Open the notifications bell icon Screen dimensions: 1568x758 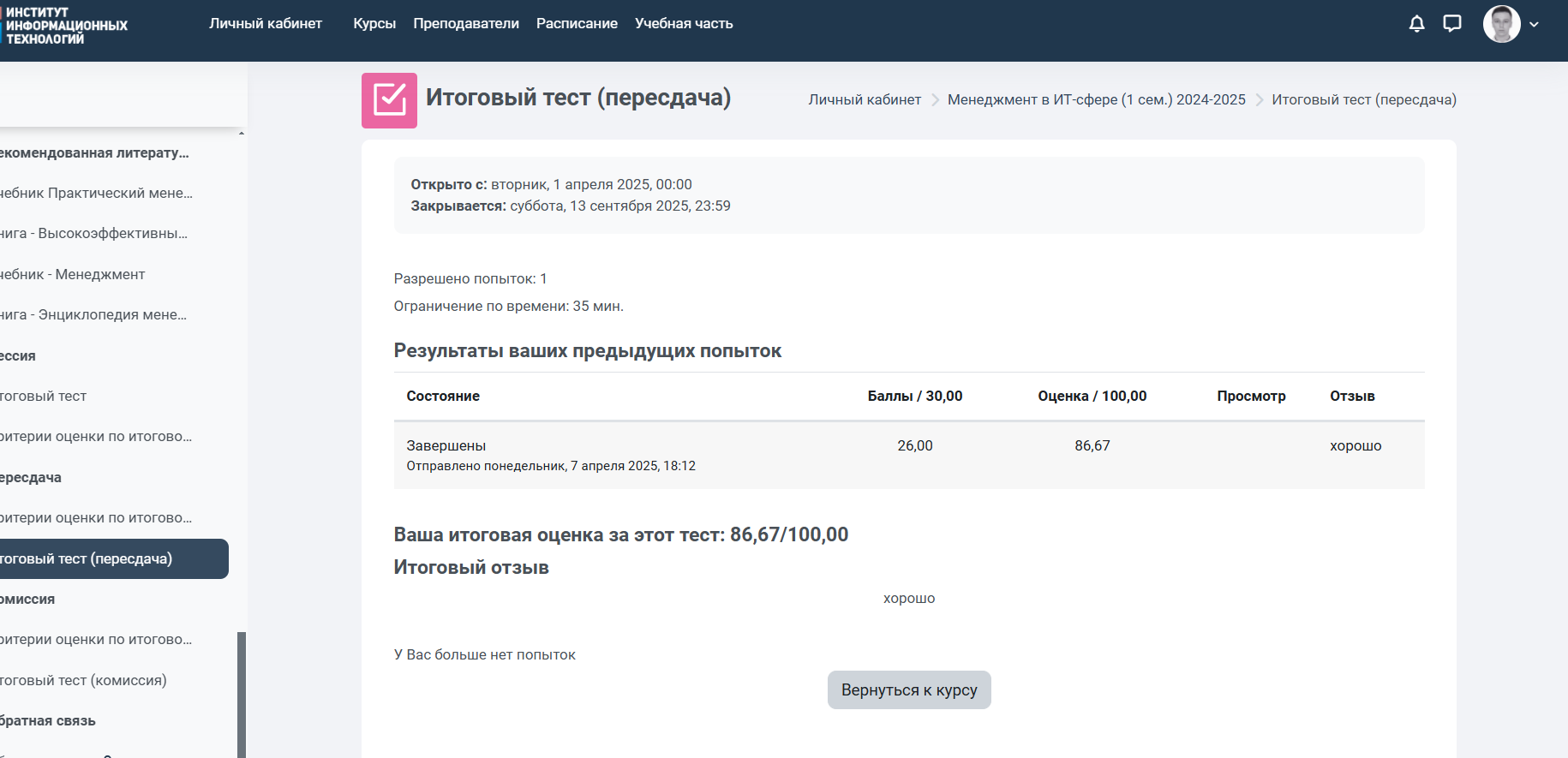1416,24
